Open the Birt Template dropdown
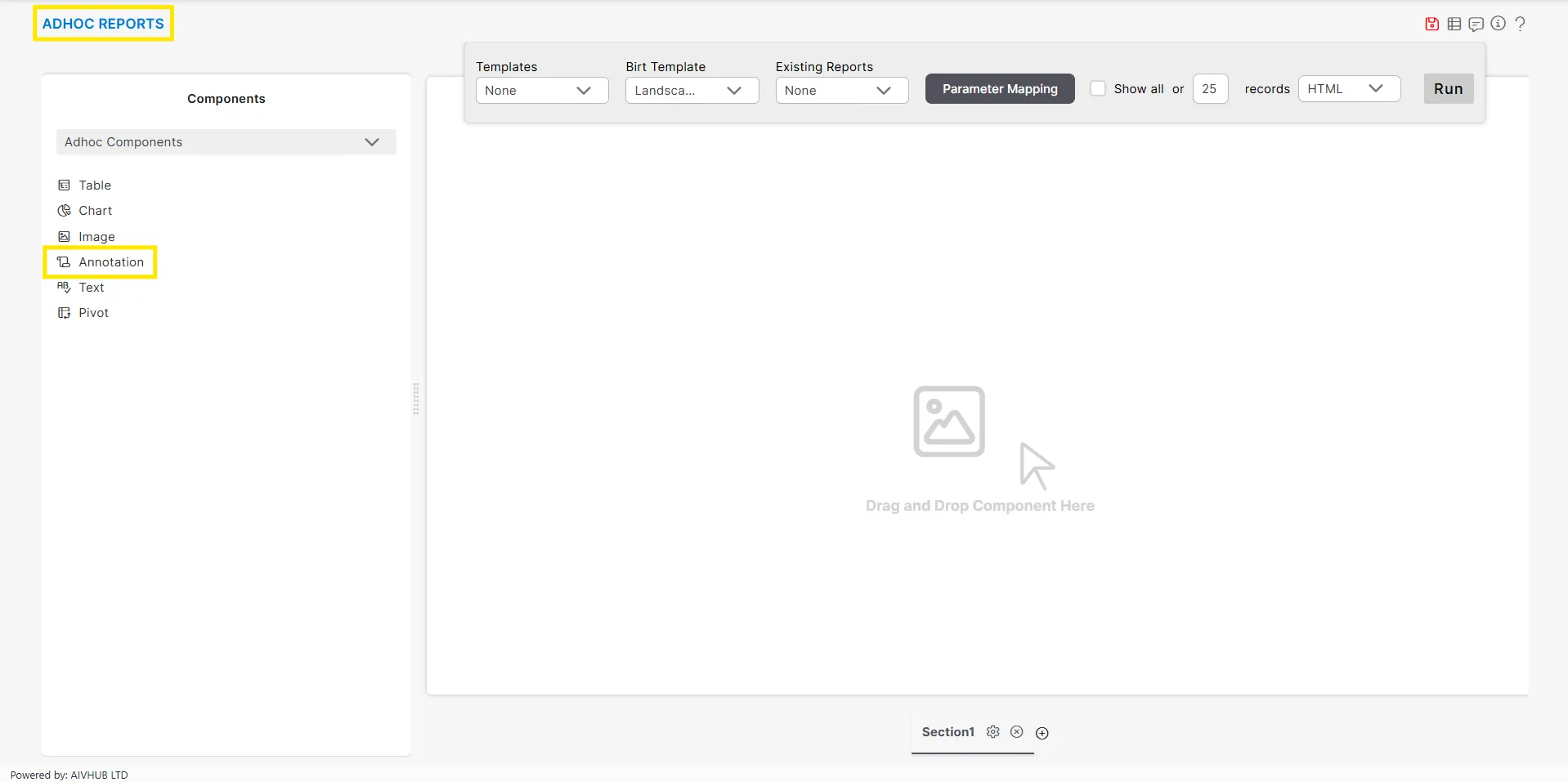The height and width of the screenshot is (782, 1568). pyautogui.click(x=692, y=91)
